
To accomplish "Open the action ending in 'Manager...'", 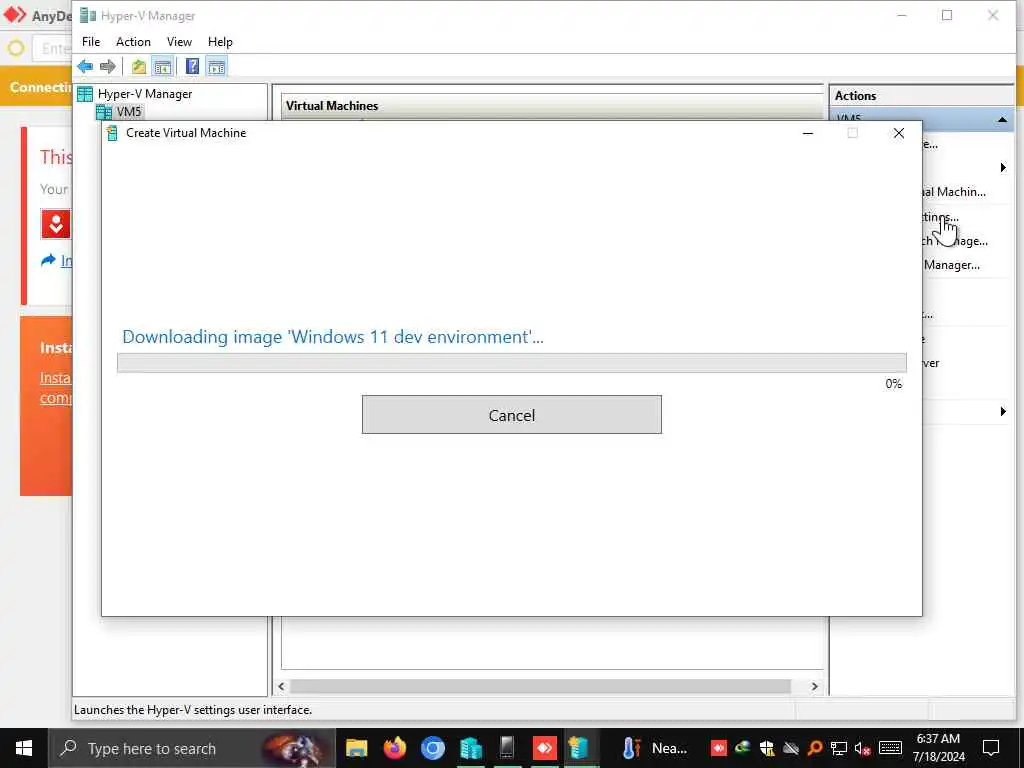I will 952,265.
